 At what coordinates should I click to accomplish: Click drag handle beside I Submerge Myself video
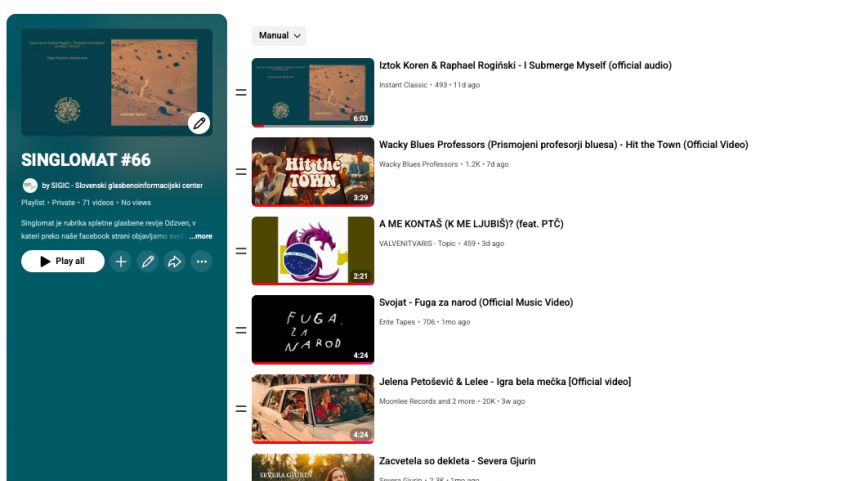pyautogui.click(x=241, y=93)
